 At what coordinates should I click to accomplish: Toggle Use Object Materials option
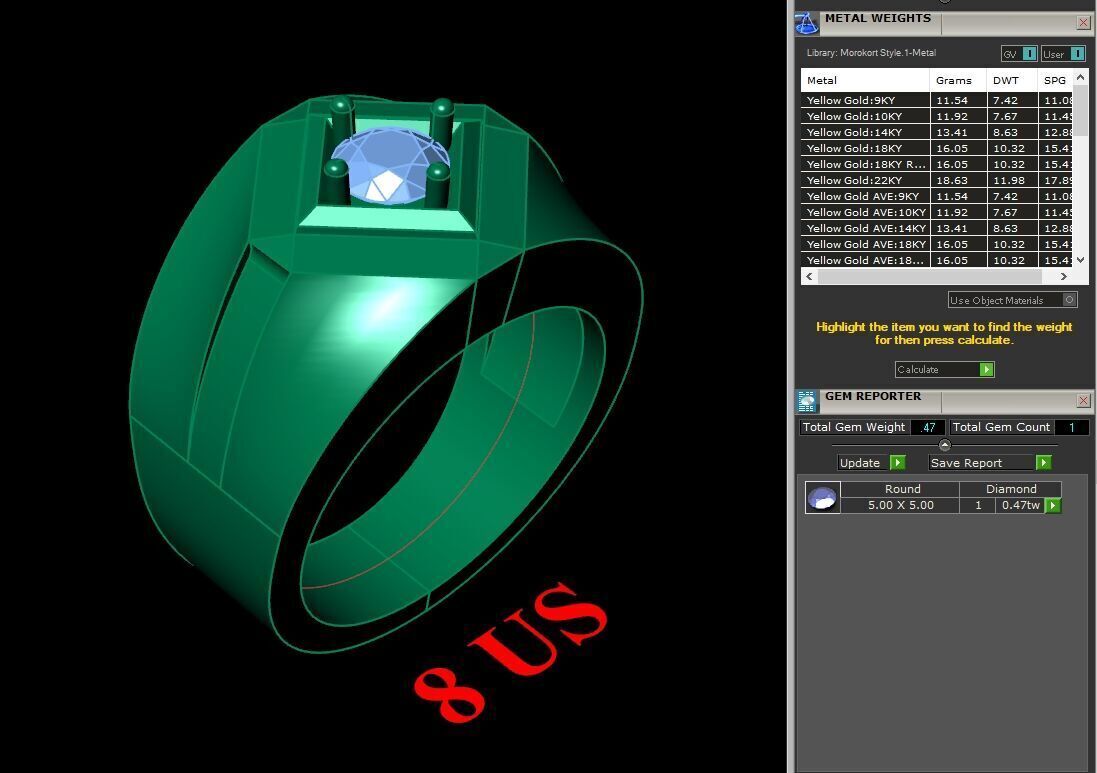point(1012,300)
